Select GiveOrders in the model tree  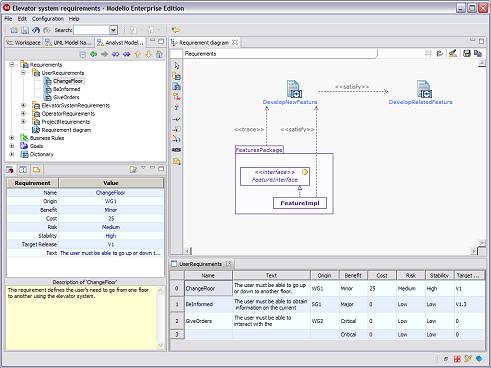click(x=66, y=97)
